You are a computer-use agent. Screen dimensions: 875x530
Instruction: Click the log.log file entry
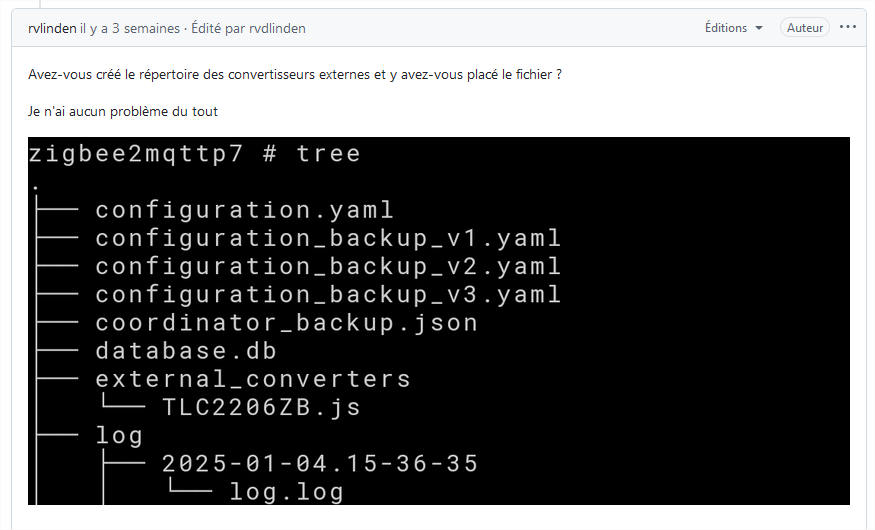(286, 492)
